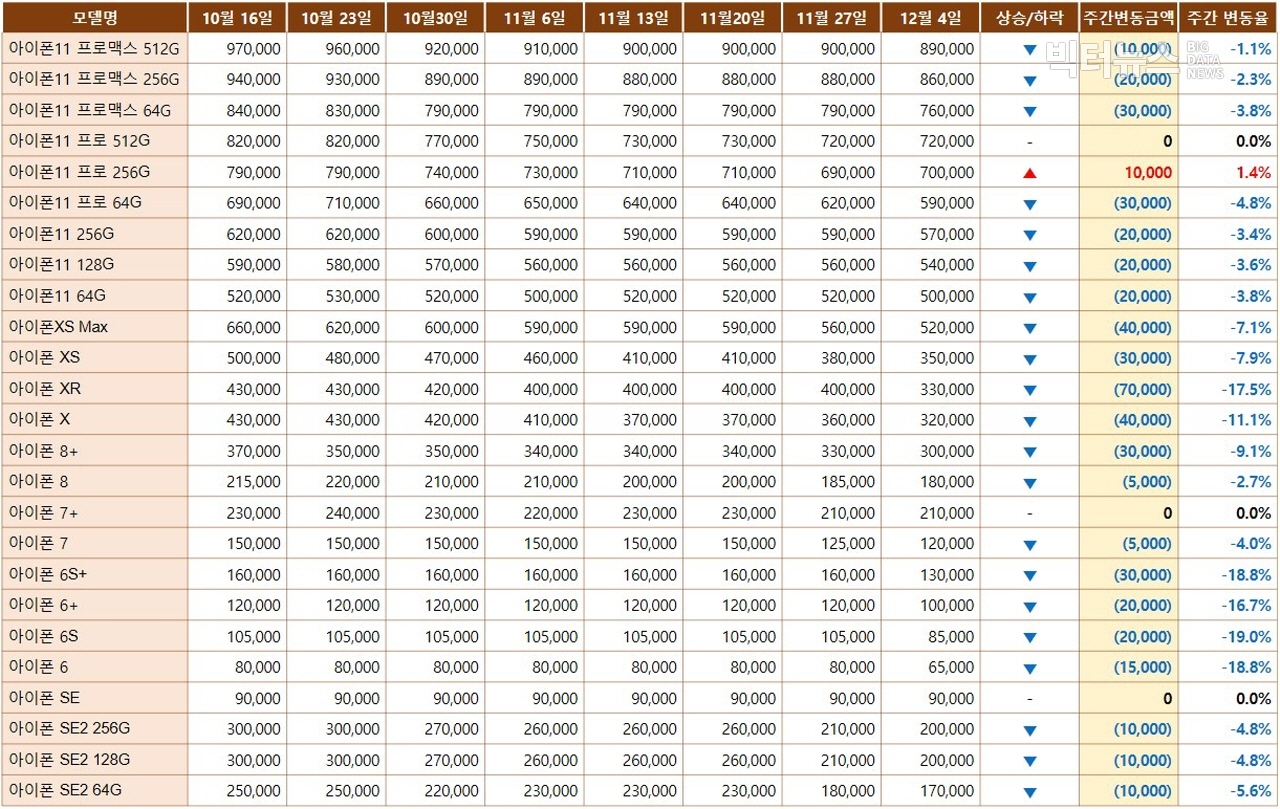
Task: Click the model name 아이폰XS Max
Action: coord(58,327)
